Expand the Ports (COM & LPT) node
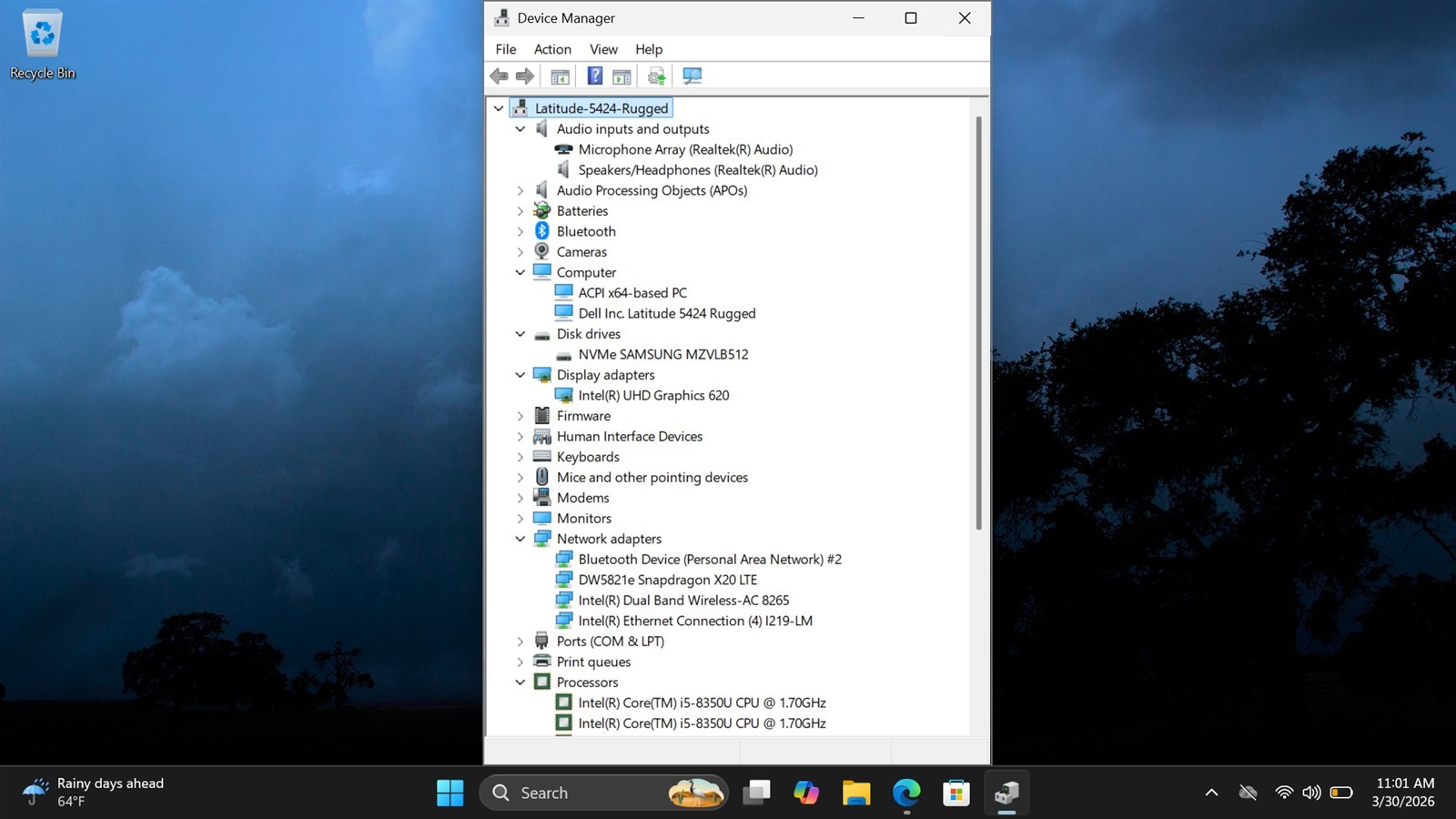Viewport: 1456px width, 819px height. (x=521, y=642)
